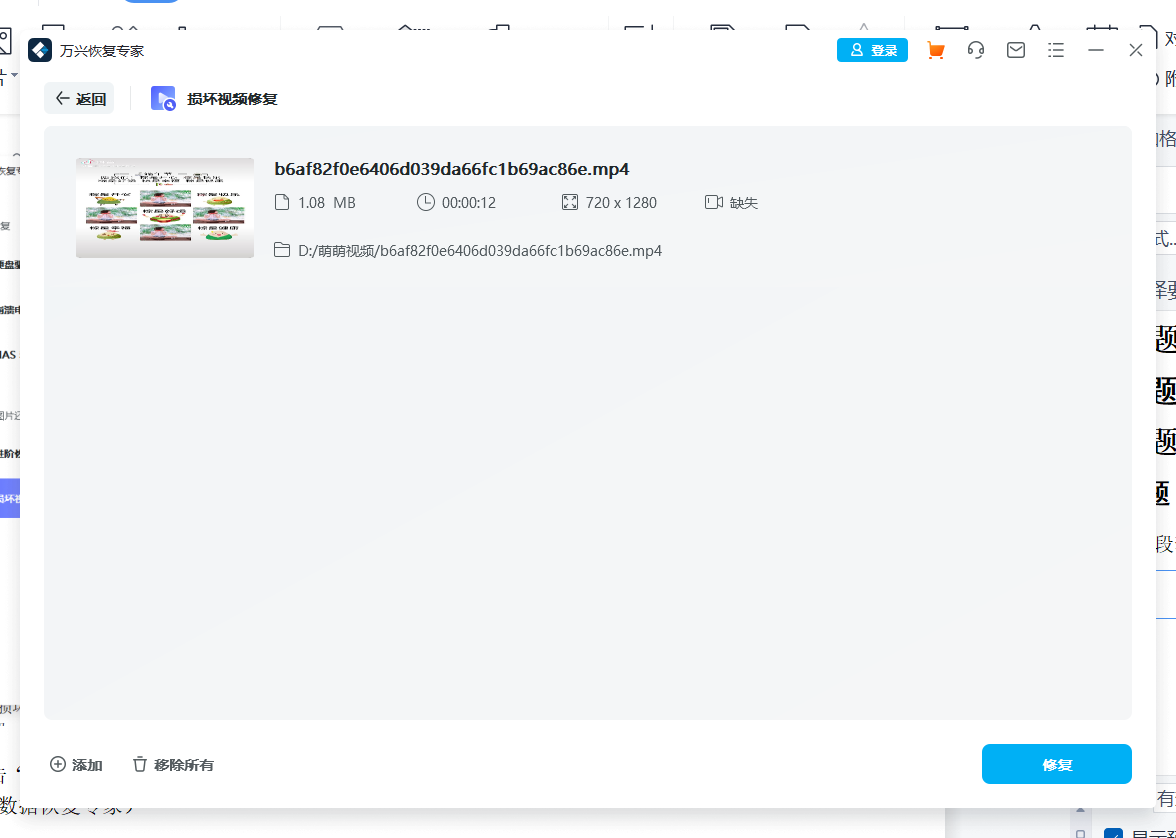Open the headset customer support icon
The height and width of the screenshot is (838, 1176).
point(976,50)
